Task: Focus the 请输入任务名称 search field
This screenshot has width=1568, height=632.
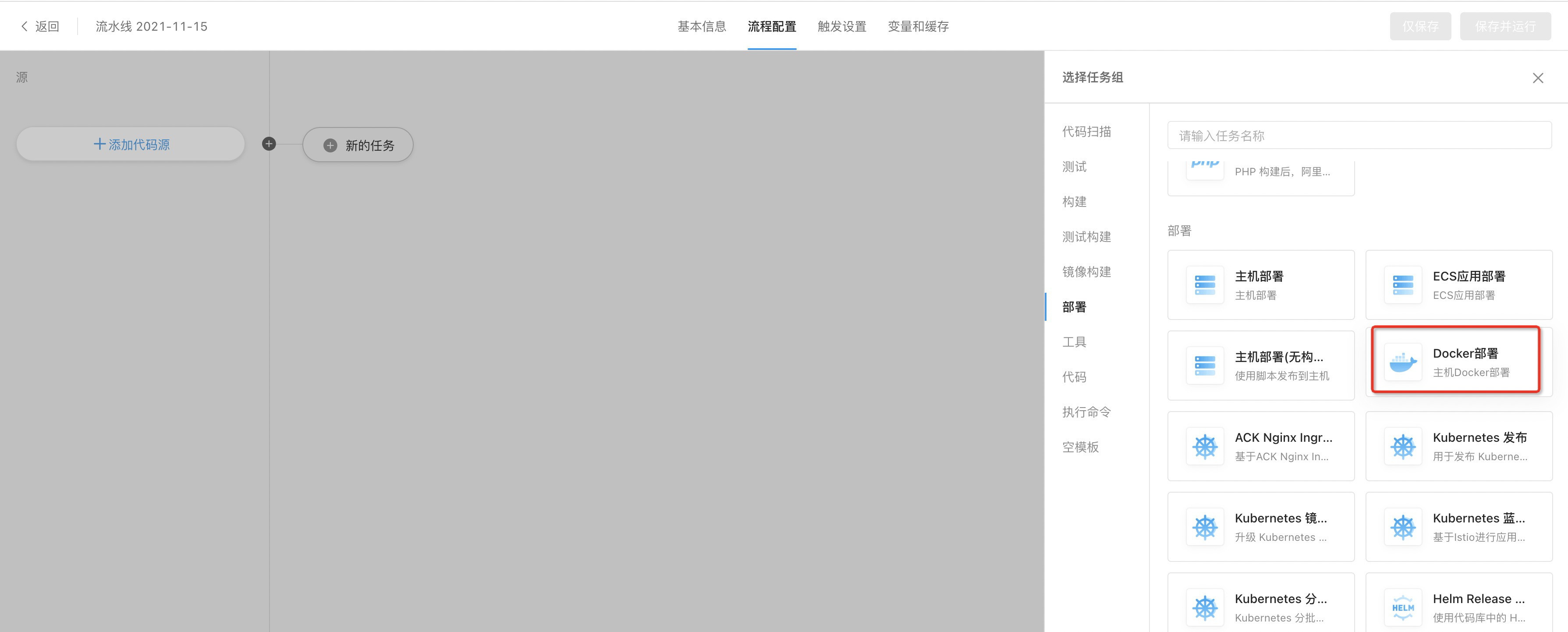Action: (1359, 135)
